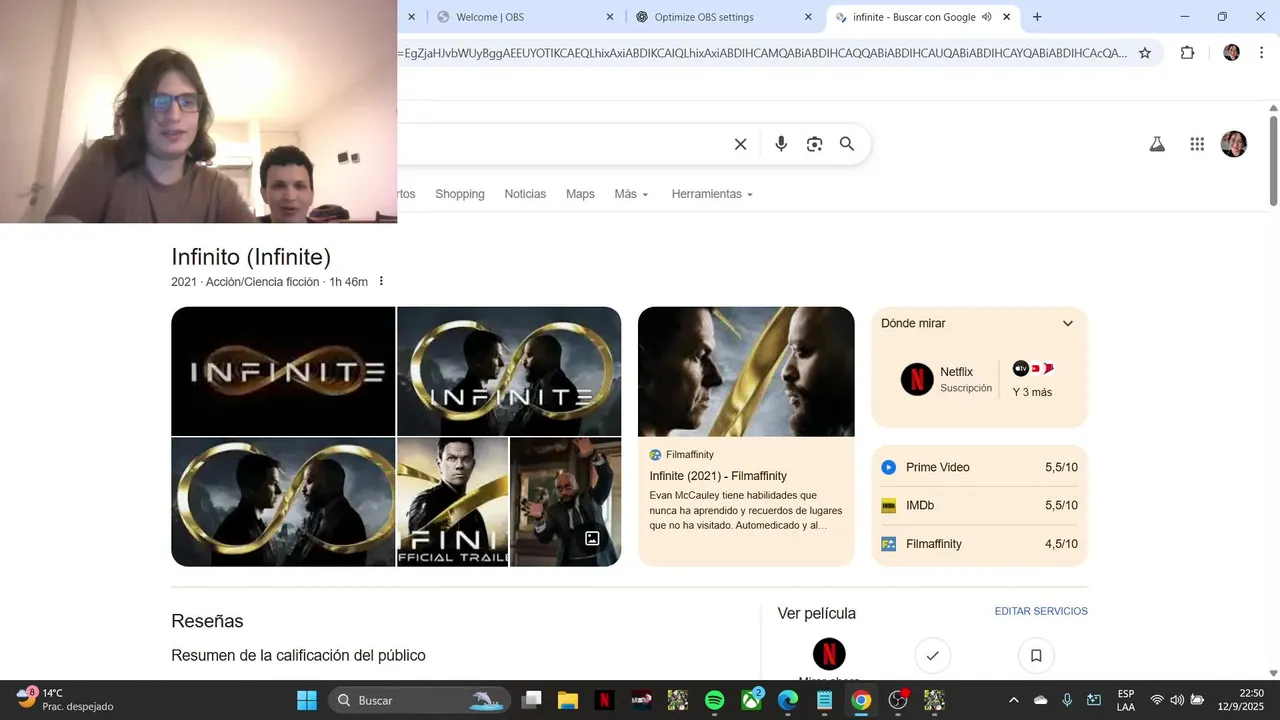1280x720 pixels.
Task: Open Spotify from the taskbar
Action: click(714, 700)
